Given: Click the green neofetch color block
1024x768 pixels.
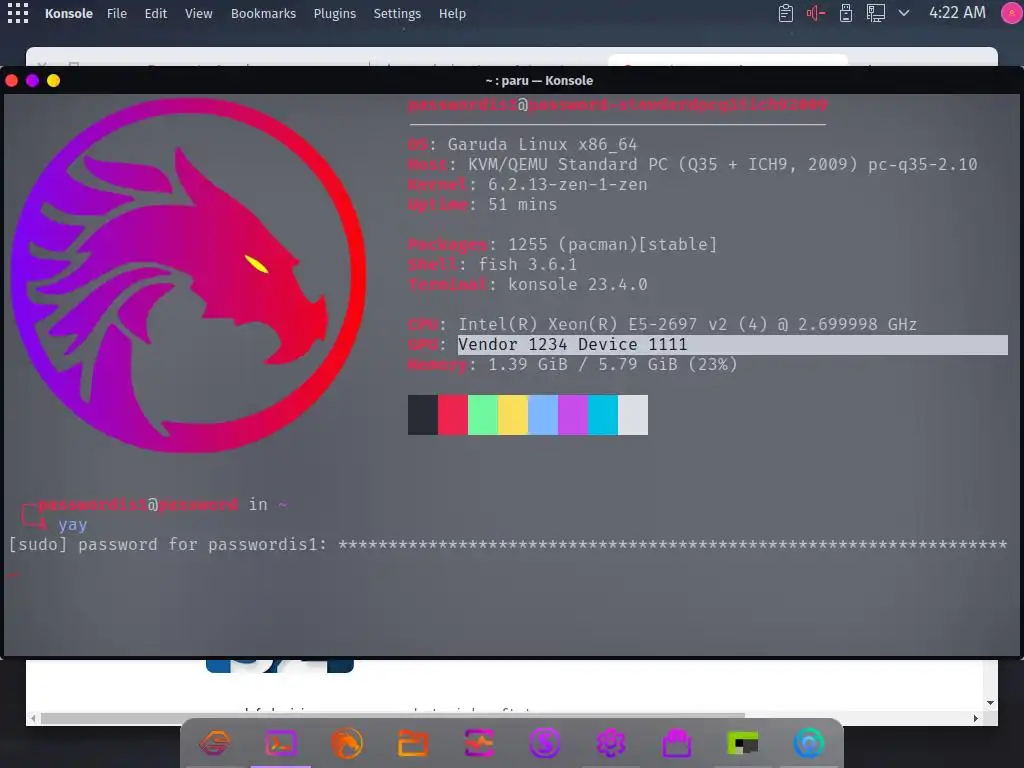Looking at the screenshot, I should coord(483,415).
